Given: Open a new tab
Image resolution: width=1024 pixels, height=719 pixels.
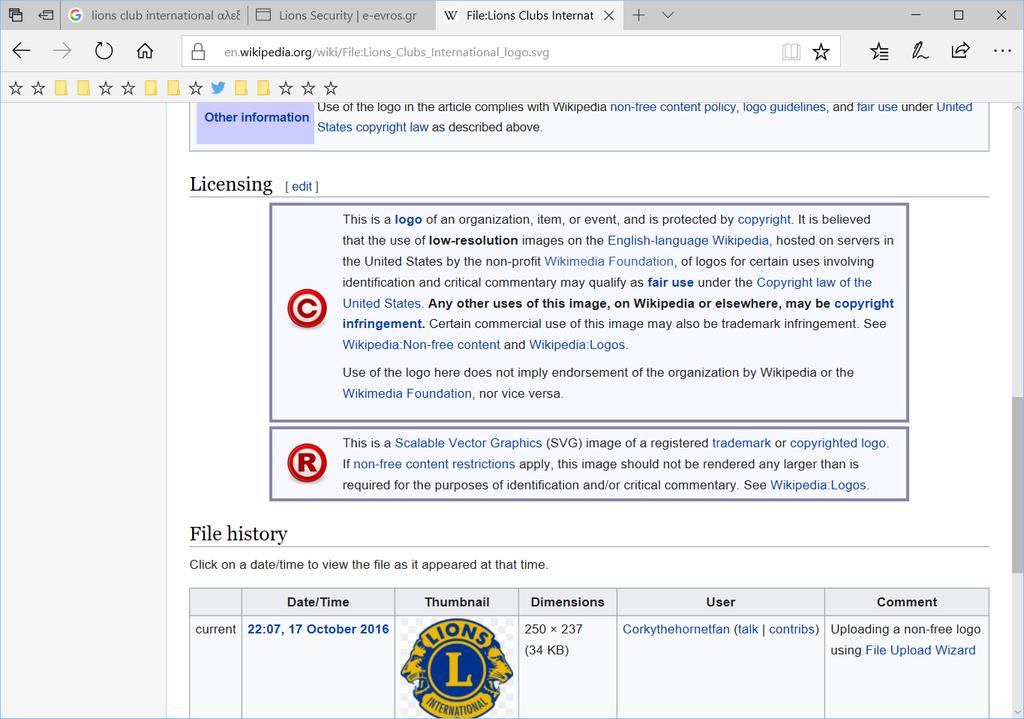Looking at the screenshot, I should click(x=639, y=15).
